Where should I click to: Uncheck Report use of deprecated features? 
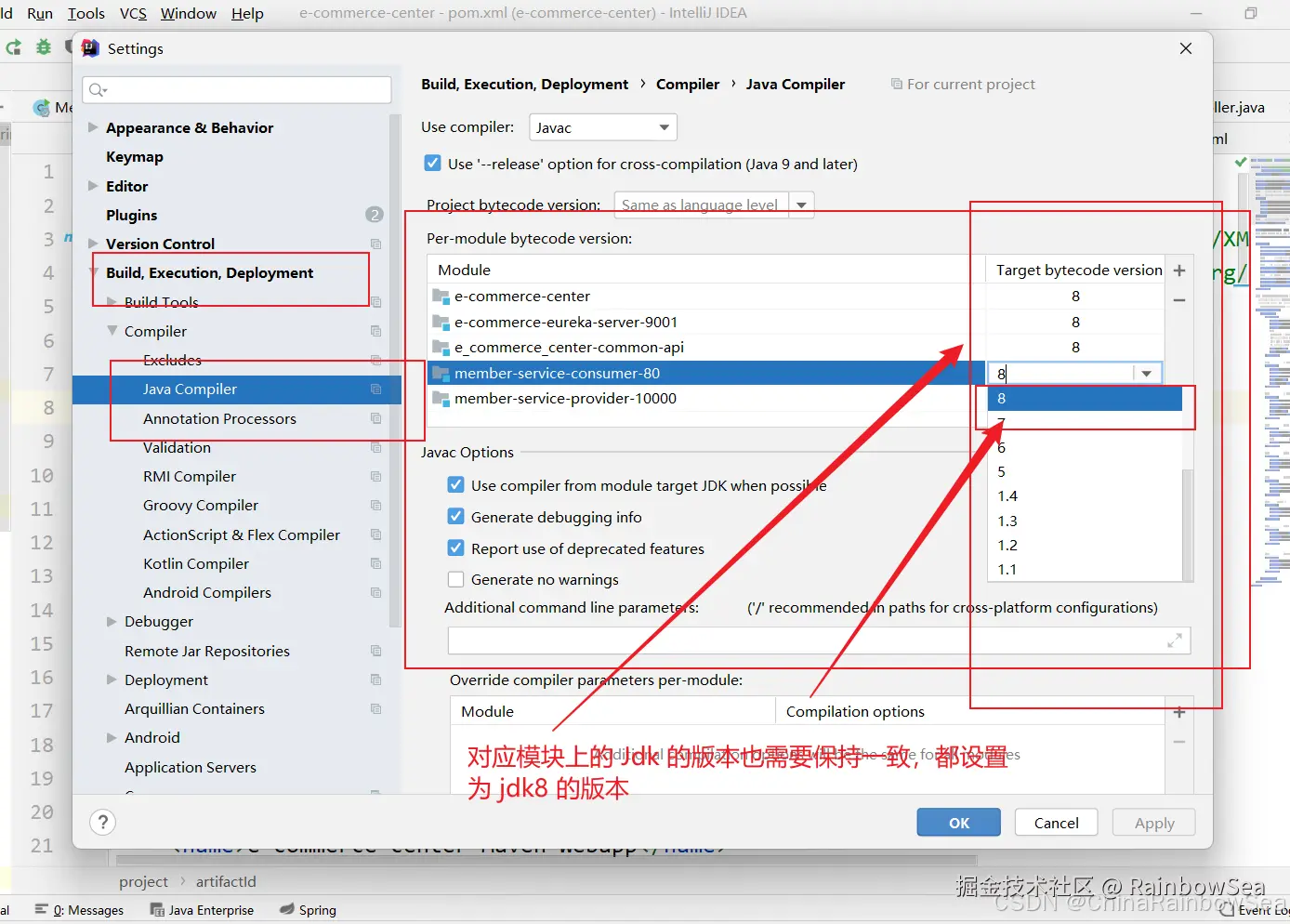pyautogui.click(x=456, y=548)
